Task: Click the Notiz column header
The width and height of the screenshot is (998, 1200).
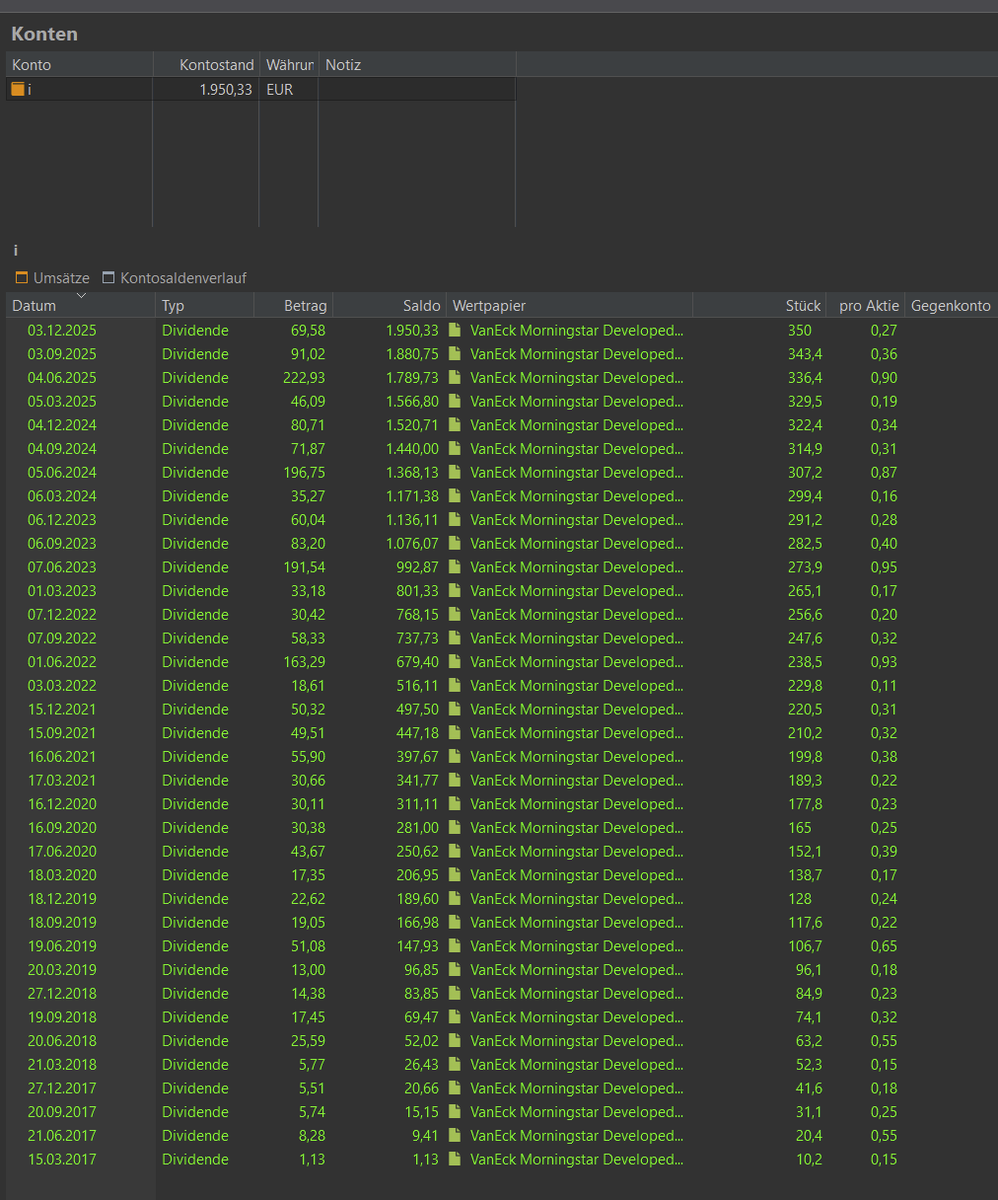Action: coord(417,65)
